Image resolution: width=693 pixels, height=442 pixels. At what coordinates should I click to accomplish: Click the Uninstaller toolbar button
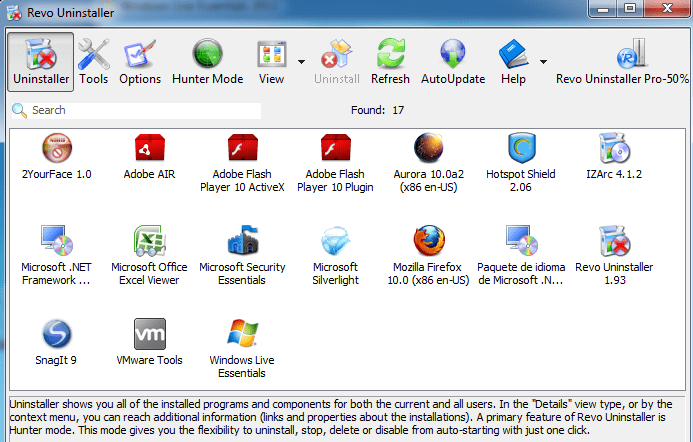41,62
